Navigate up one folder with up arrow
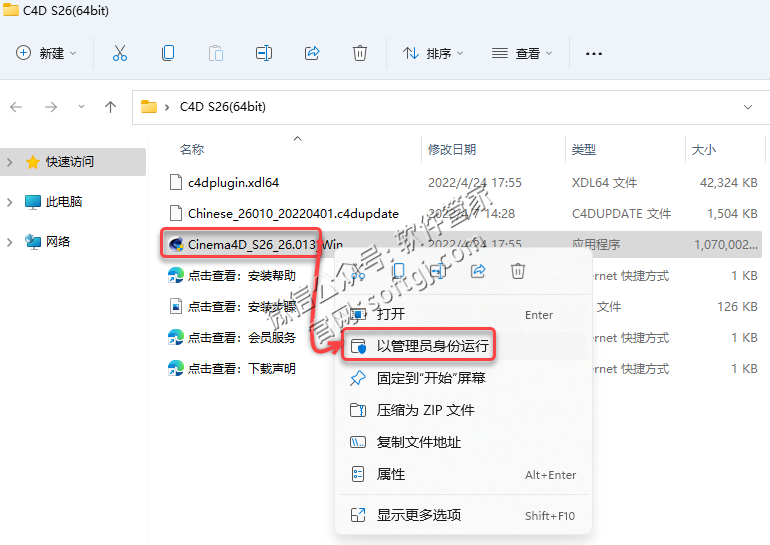Screen dimensions: 770x545 111,107
